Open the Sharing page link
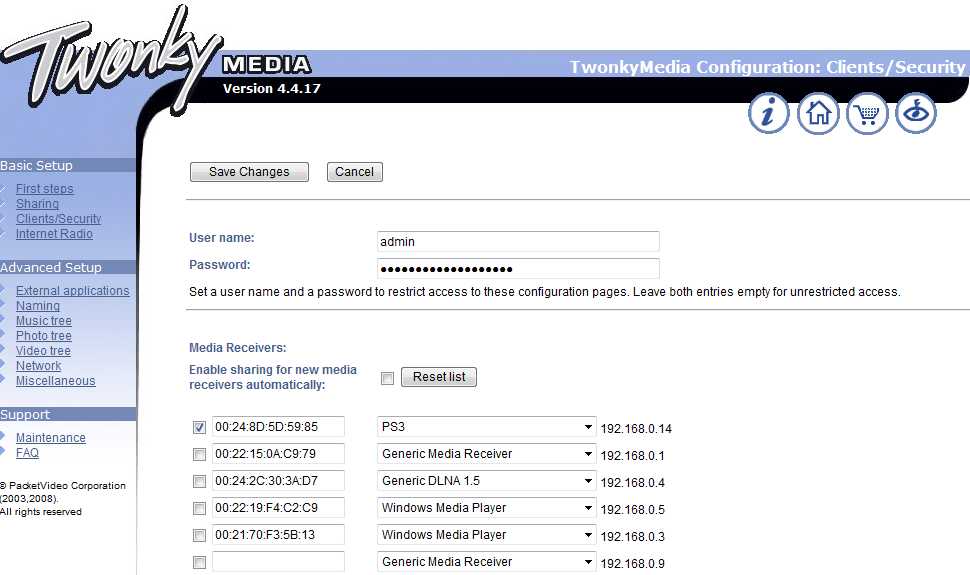The width and height of the screenshot is (970, 575). coord(37,204)
